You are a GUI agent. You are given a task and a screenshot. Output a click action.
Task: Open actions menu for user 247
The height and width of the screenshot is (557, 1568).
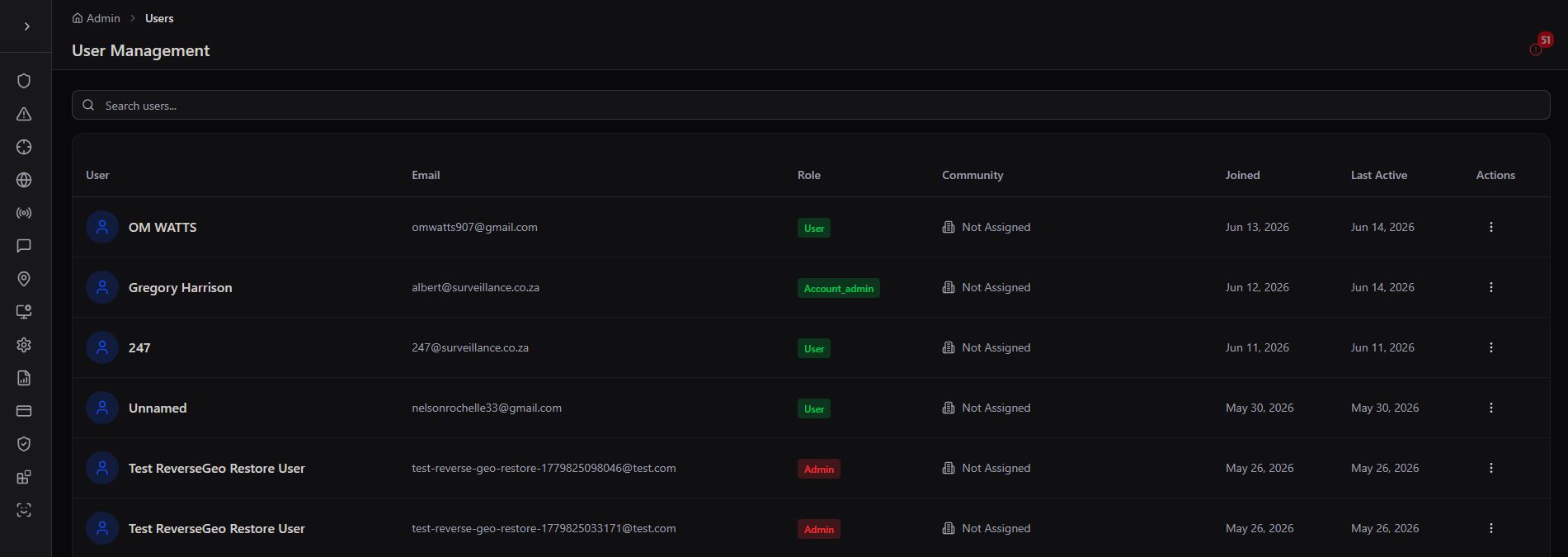(x=1490, y=347)
